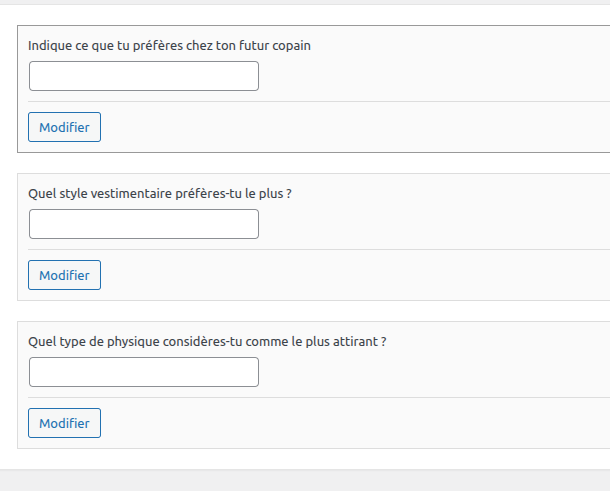Click footer area beside the third Modifier button
The image size is (610, 491).
coord(350,423)
